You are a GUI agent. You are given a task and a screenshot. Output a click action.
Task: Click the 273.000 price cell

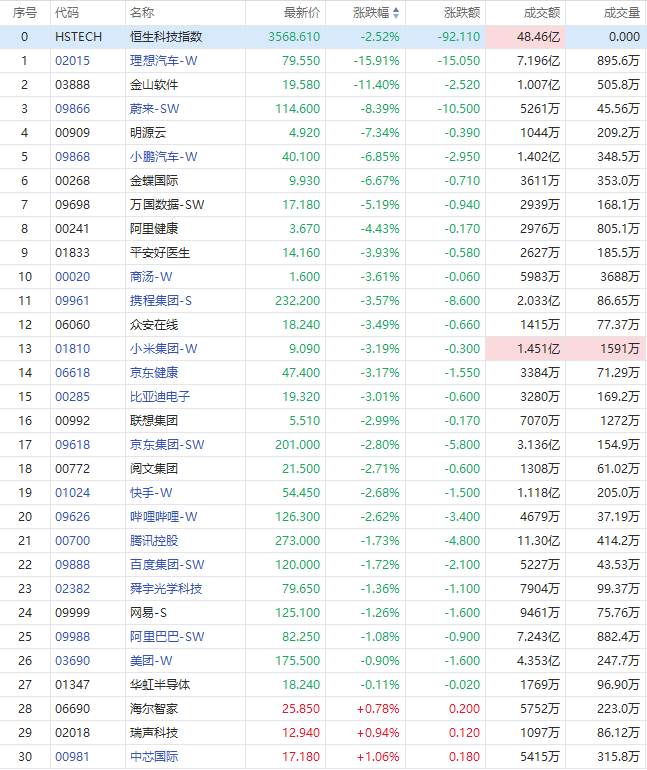coord(297,541)
